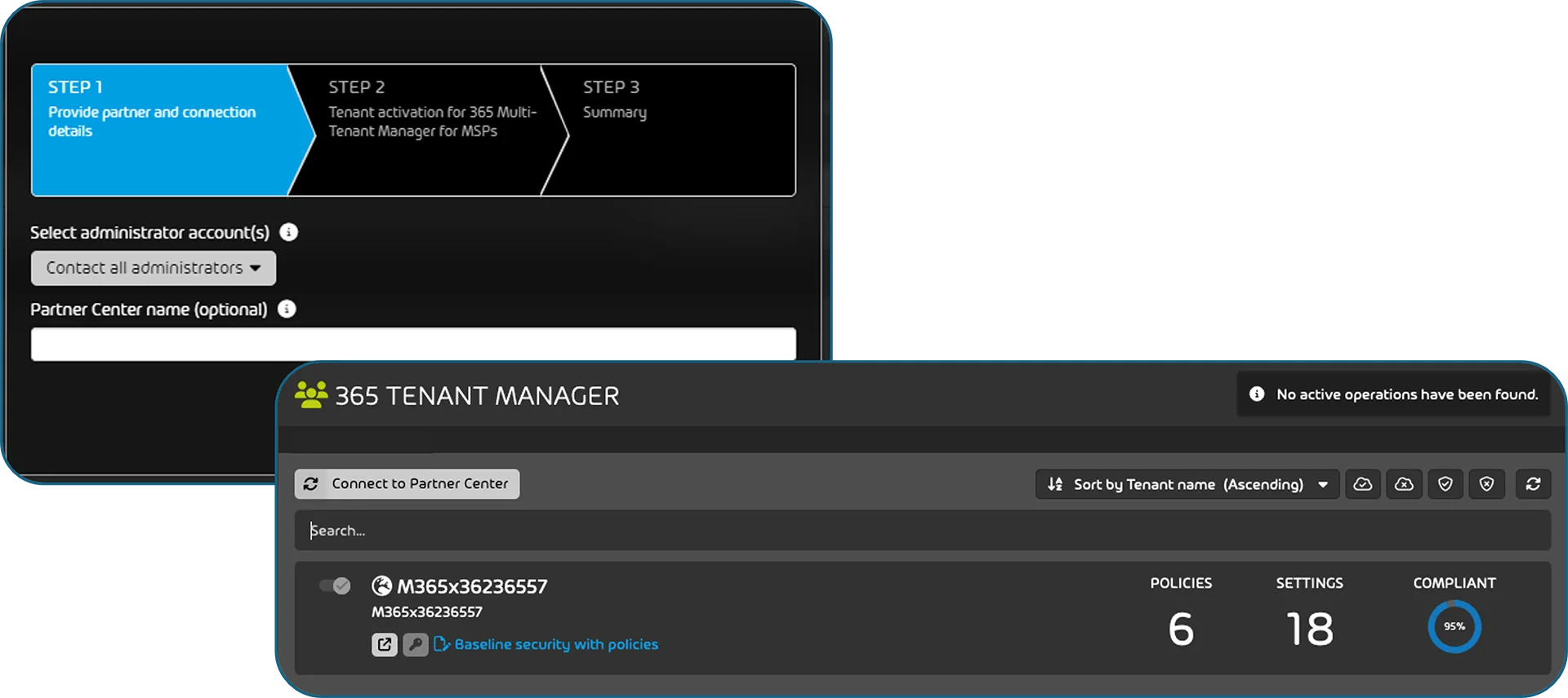This screenshot has height=698, width=1568.
Task: Click the Partner Center name input field
Action: click(x=413, y=344)
